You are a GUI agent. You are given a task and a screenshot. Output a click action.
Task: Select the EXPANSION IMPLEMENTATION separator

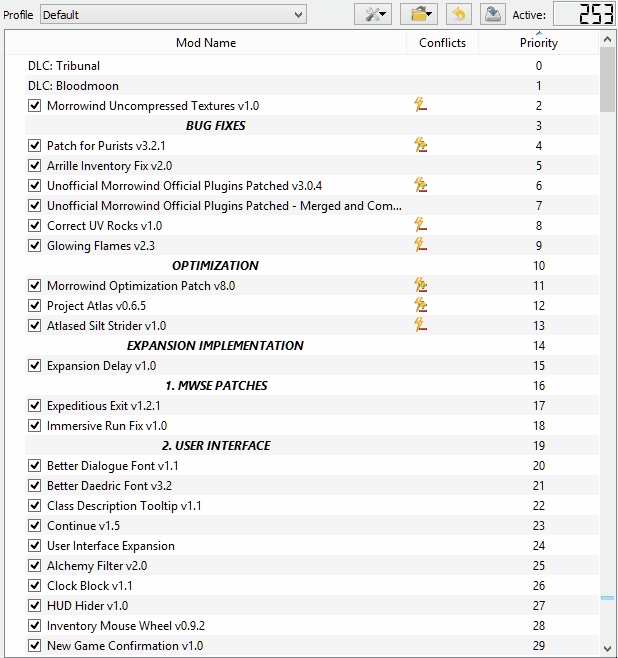pyautogui.click(x=312, y=346)
